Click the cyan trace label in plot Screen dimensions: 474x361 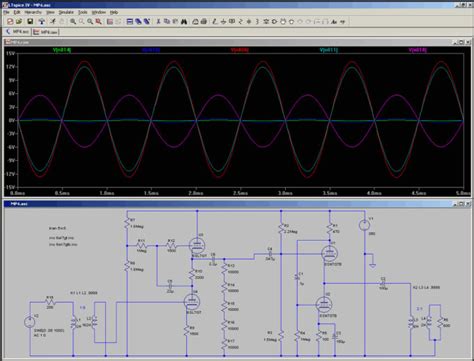329,50
